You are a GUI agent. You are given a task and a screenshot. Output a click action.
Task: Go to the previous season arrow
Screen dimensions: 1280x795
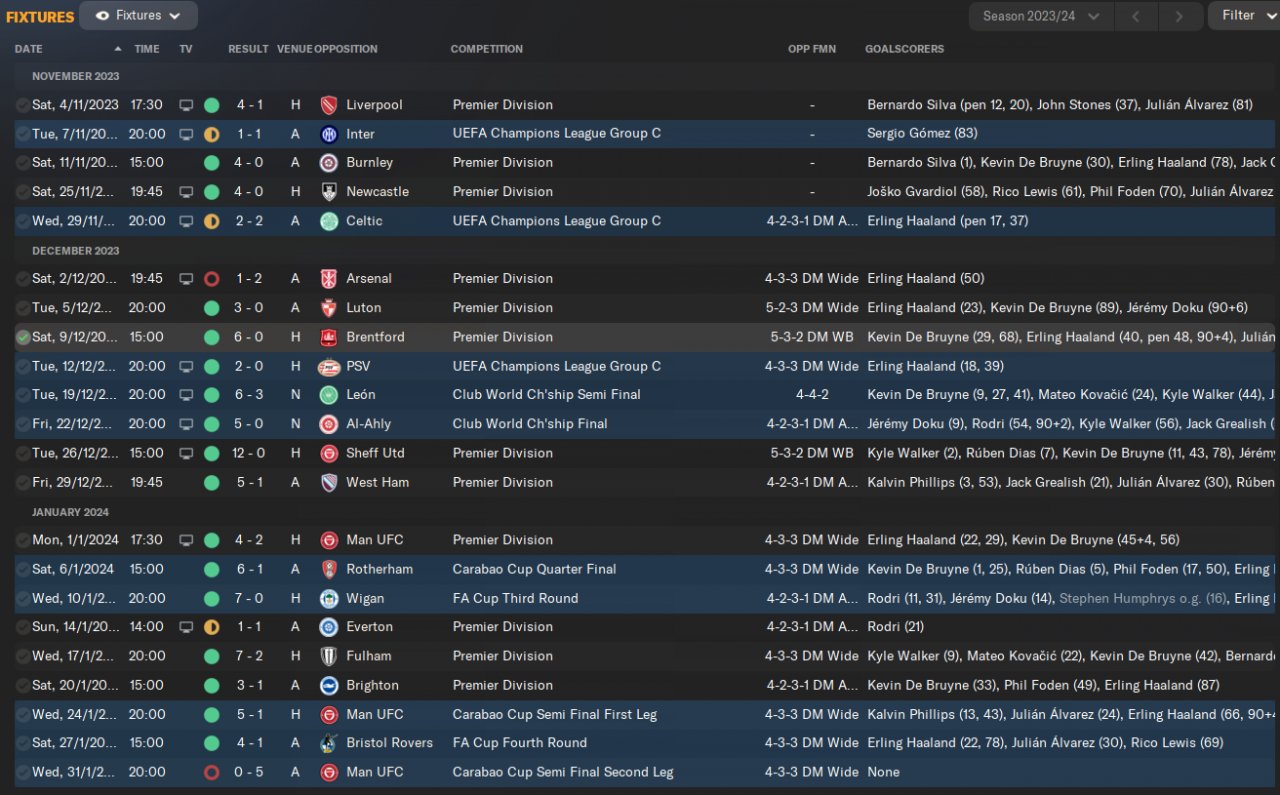(x=1135, y=16)
